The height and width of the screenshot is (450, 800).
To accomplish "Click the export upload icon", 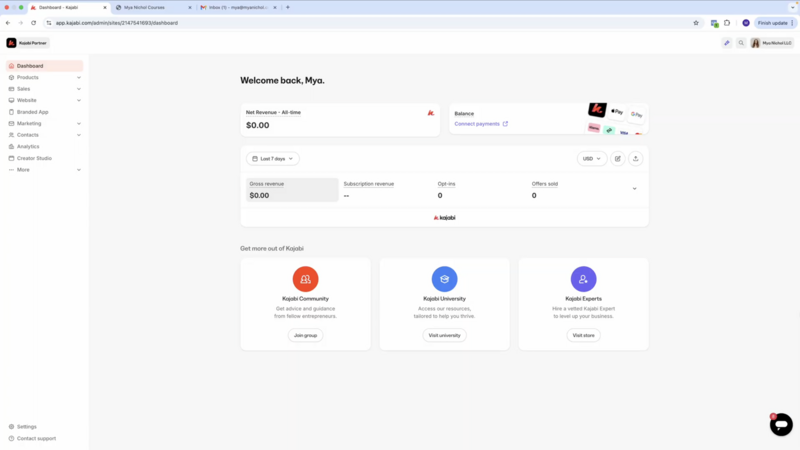I will pos(635,159).
